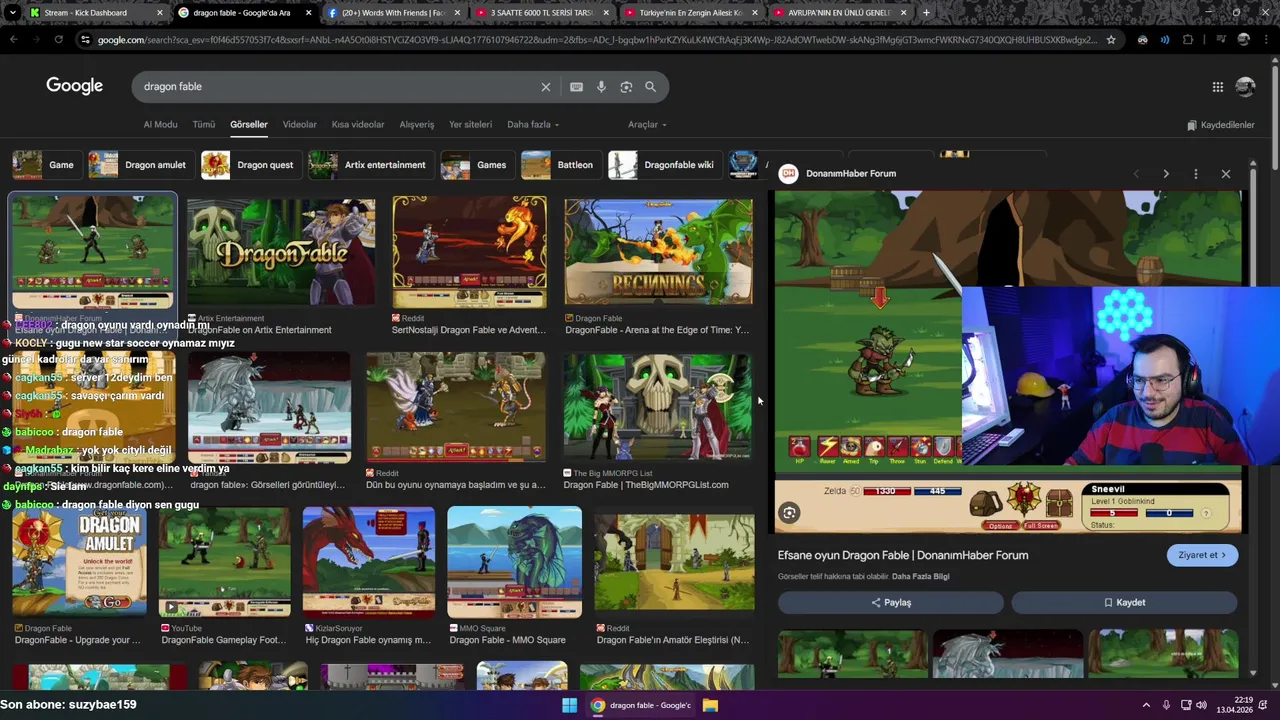Open the KızlarSoruyor red dragon thumbnail

click(369, 562)
